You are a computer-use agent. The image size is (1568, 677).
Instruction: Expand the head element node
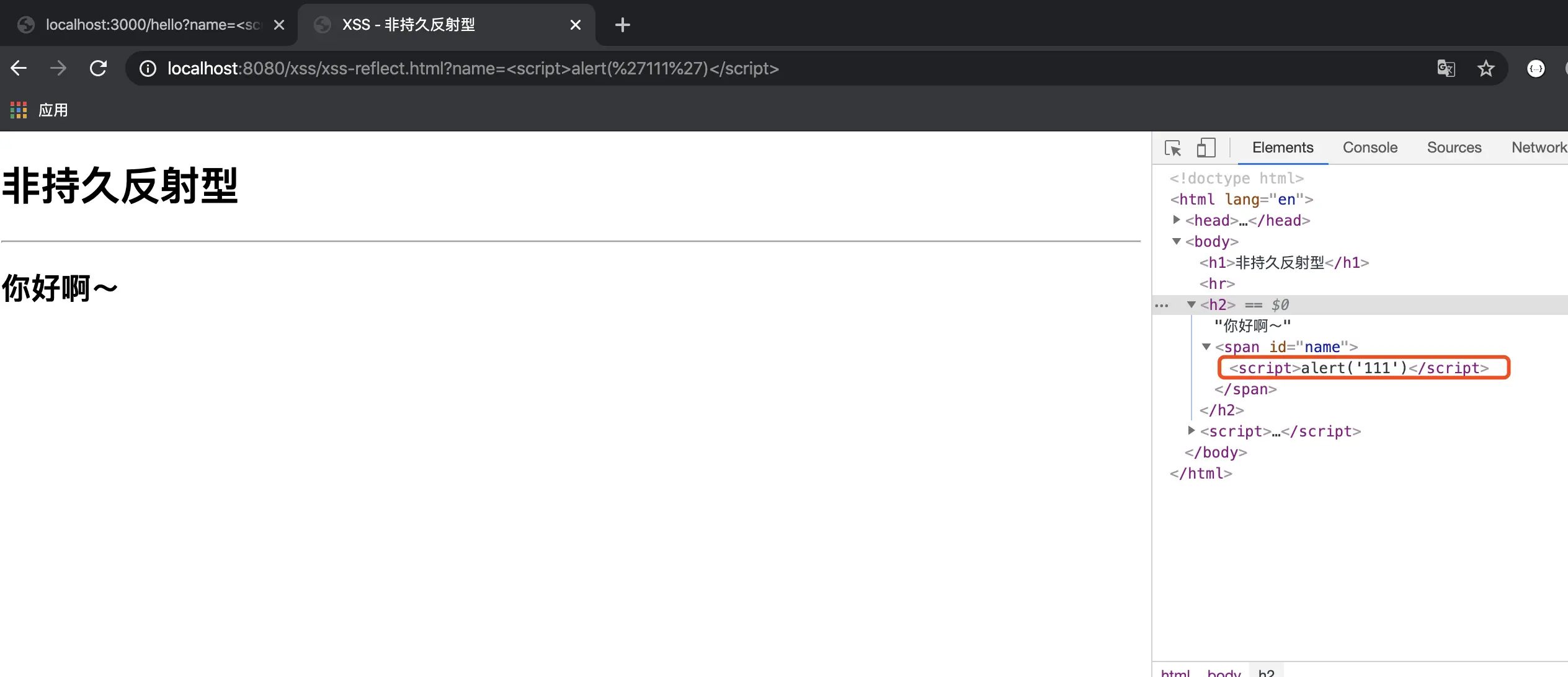click(x=1176, y=220)
